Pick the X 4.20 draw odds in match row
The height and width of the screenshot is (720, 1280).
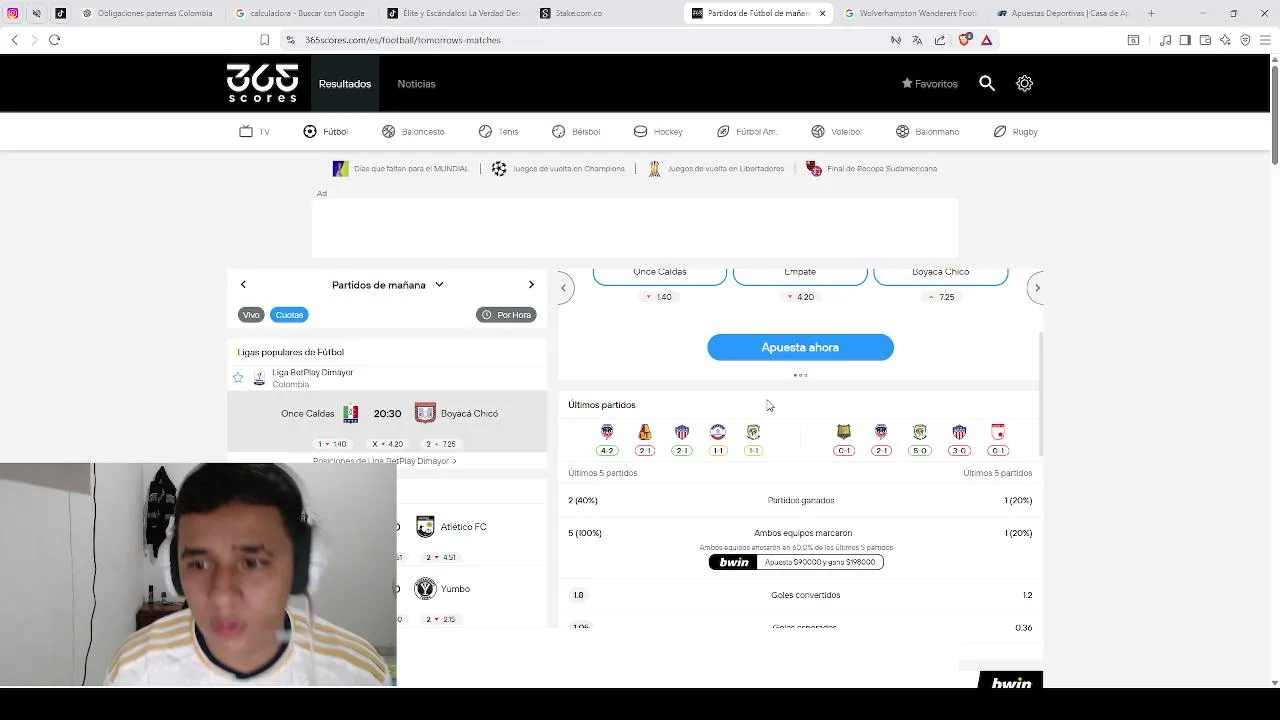point(387,444)
